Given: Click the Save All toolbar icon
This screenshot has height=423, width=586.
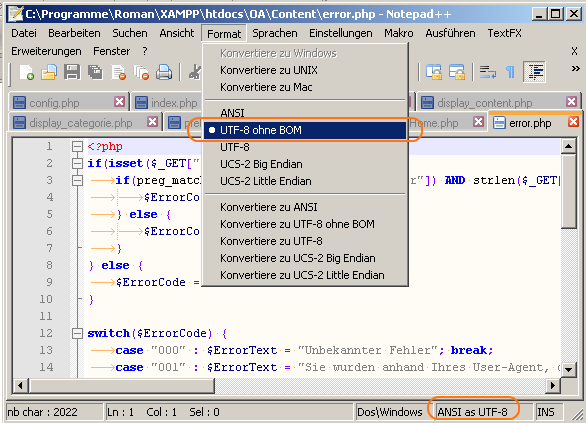Looking at the screenshot, I should tap(95, 72).
